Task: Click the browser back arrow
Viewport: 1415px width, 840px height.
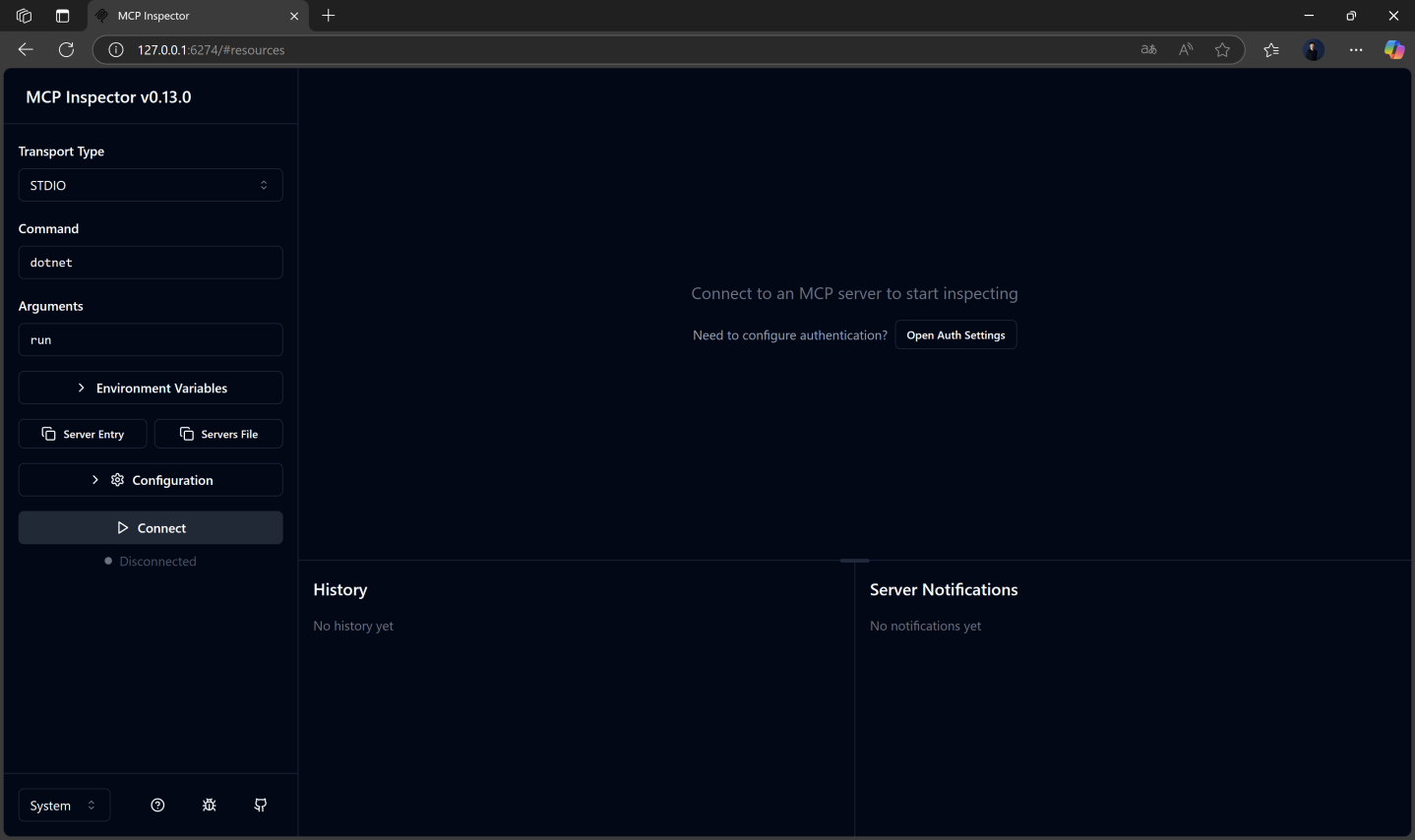Action: [x=26, y=50]
